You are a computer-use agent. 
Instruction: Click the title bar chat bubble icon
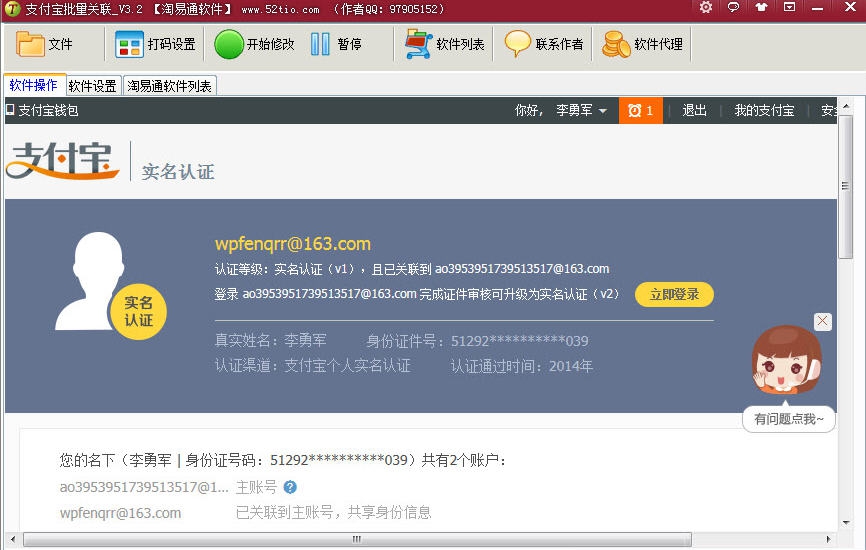(x=733, y=7)
